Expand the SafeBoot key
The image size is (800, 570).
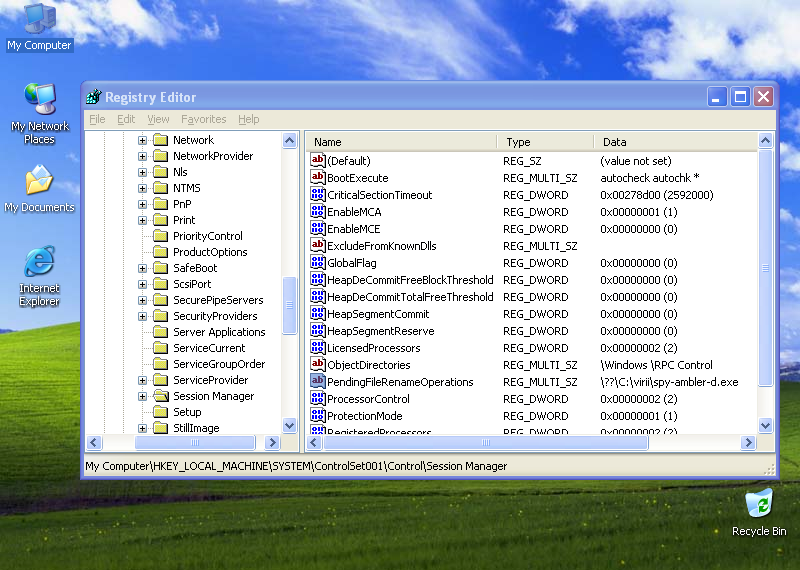pyautogui.click(x=142, y=268)
